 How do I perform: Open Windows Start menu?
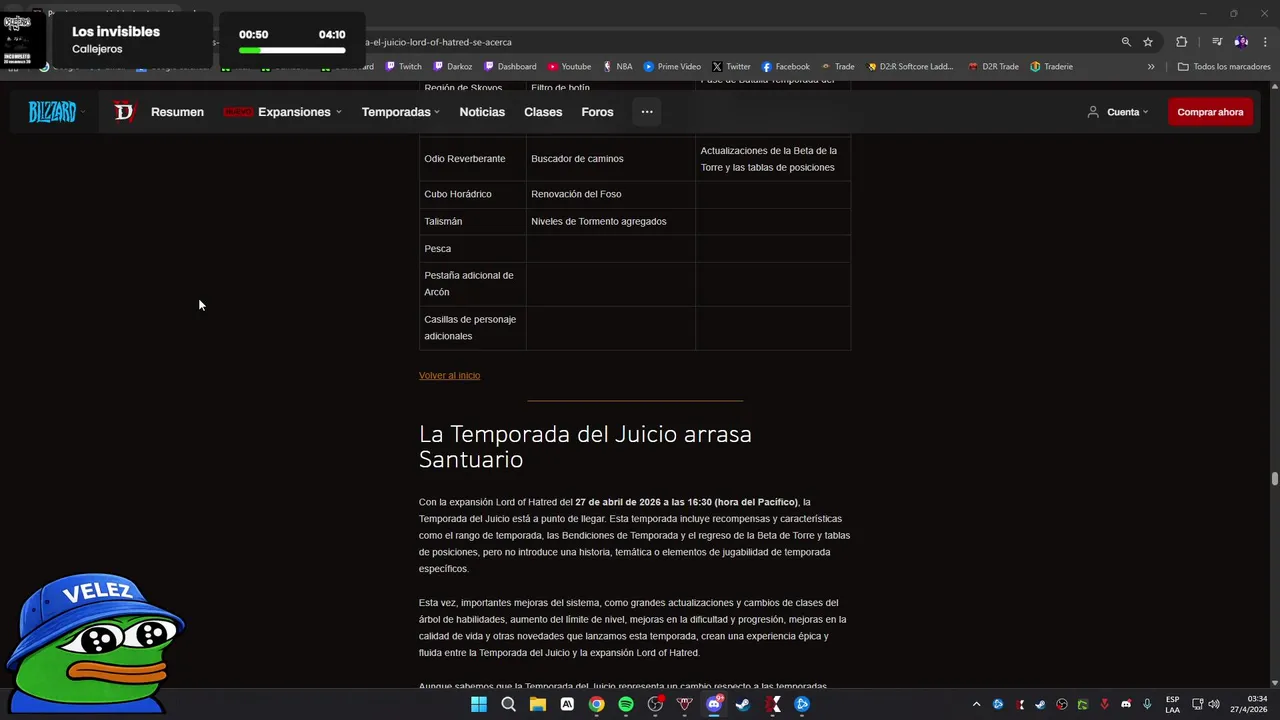479,704
